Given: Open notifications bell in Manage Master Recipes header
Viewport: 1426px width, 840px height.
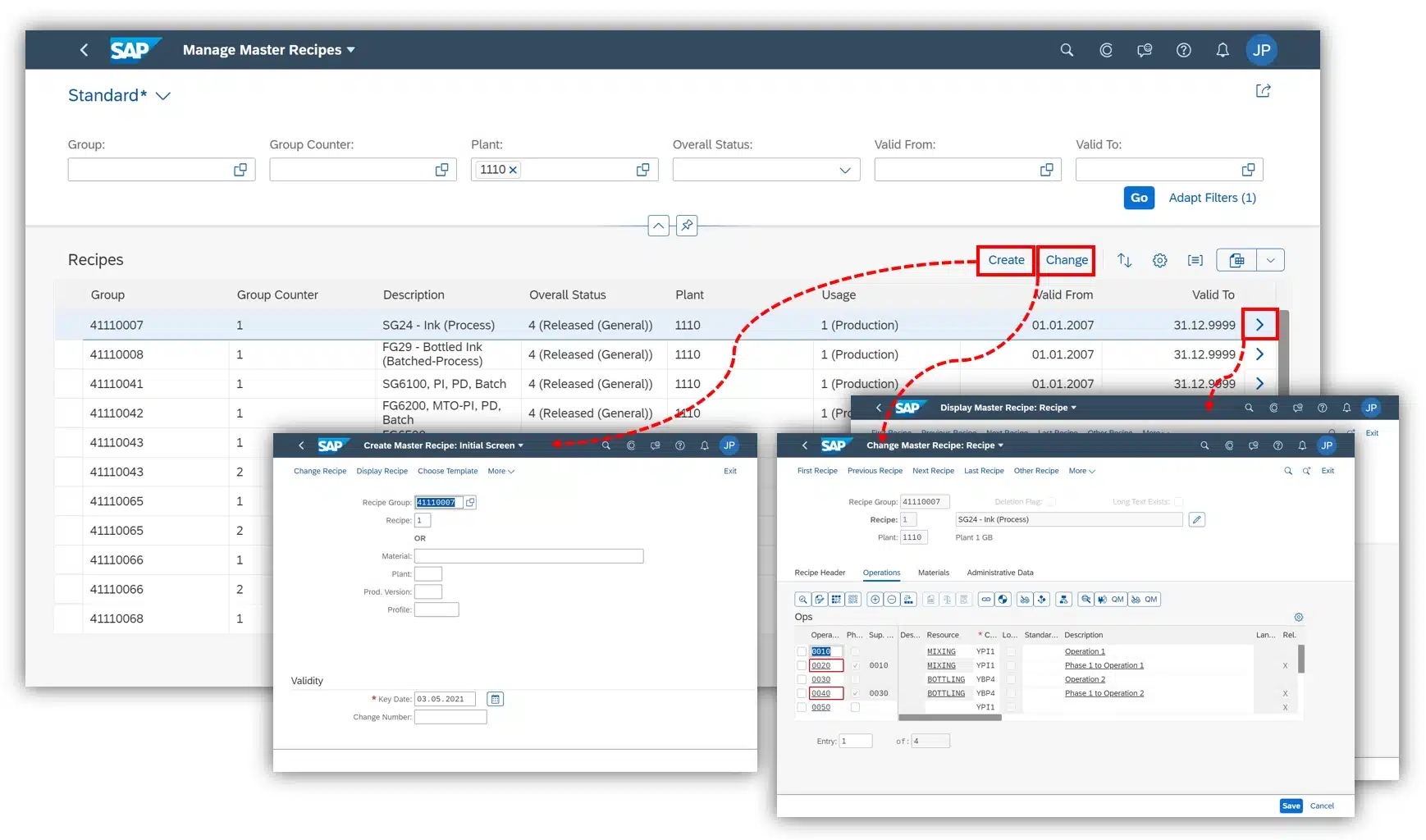Looking at the screenshot, I should [1223, 50].
